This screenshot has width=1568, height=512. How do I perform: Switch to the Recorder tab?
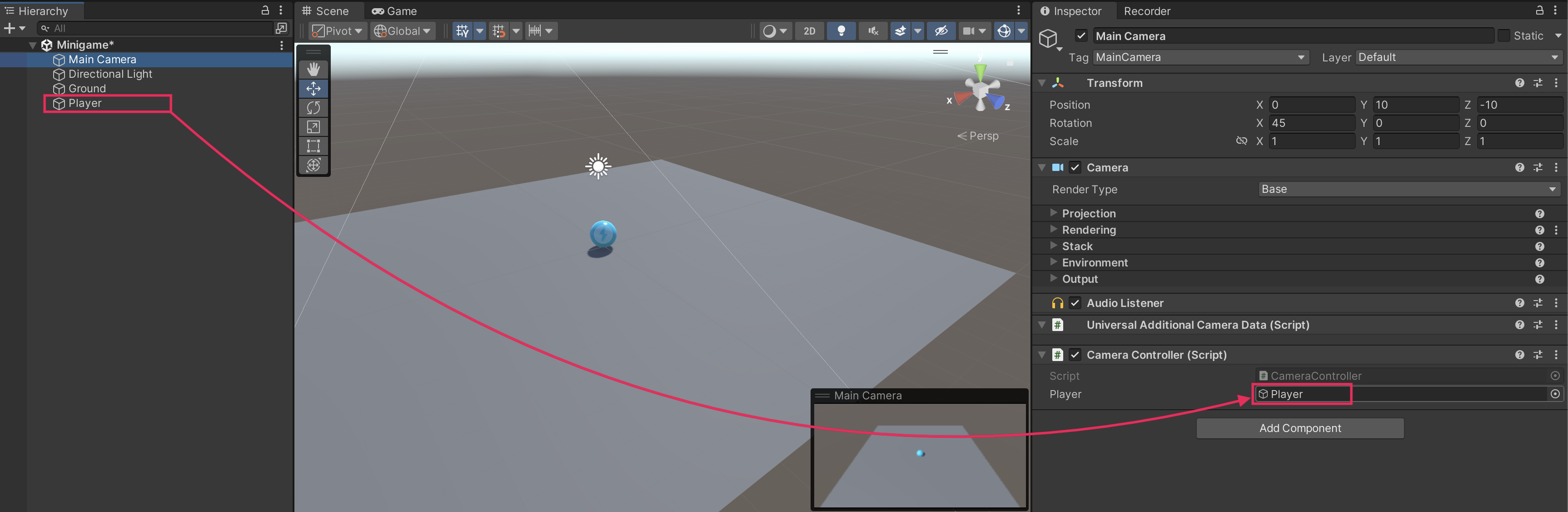pos(1146,11)
